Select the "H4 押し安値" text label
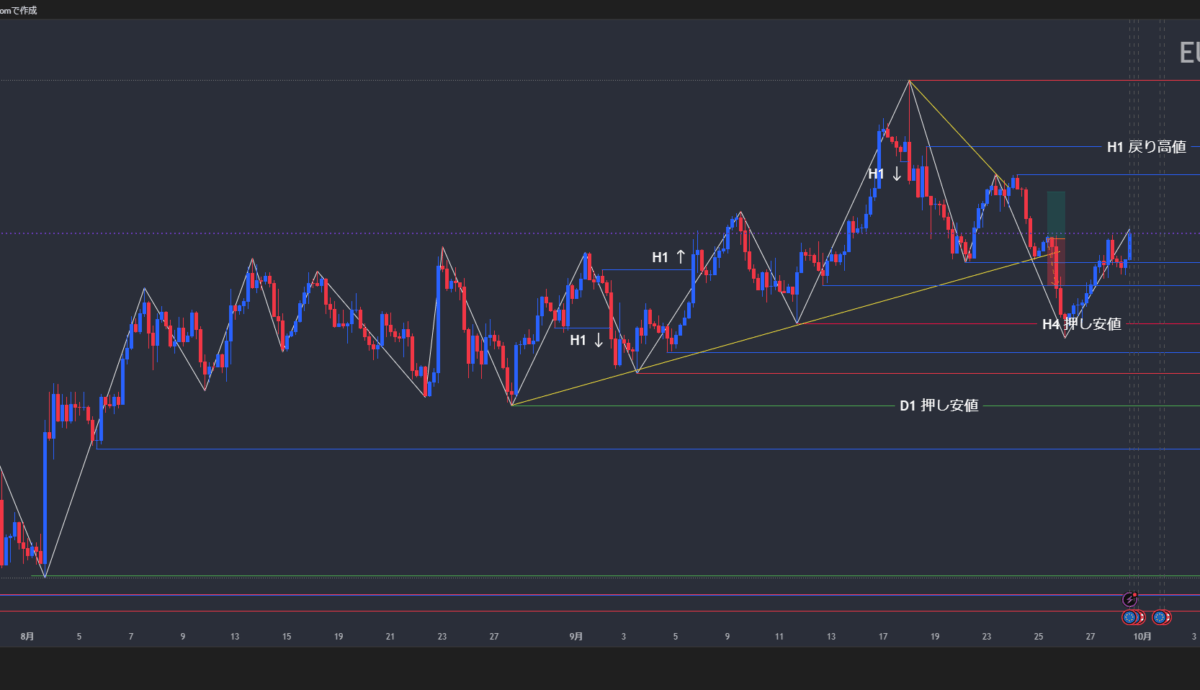This screenshot has height=690, width=1200. click(1081, 323)
